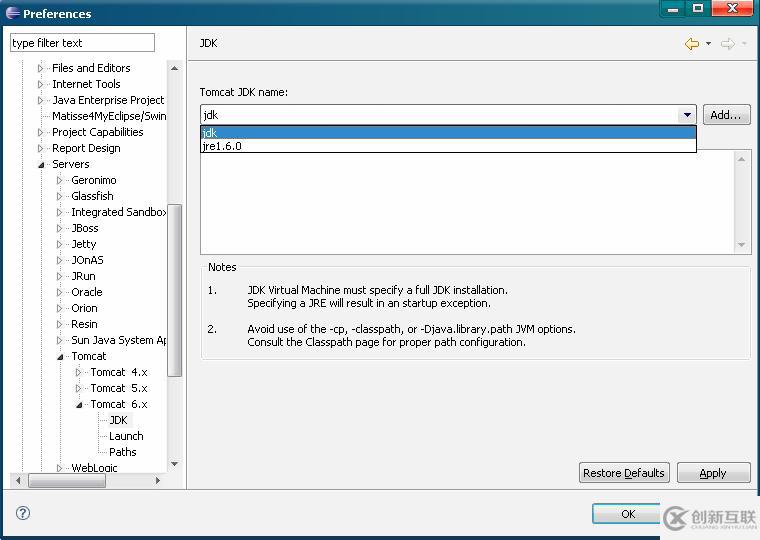This screenshot has width=760, height=540.
Task: Expand Project Capabilities node
Action: pos(40,132)
